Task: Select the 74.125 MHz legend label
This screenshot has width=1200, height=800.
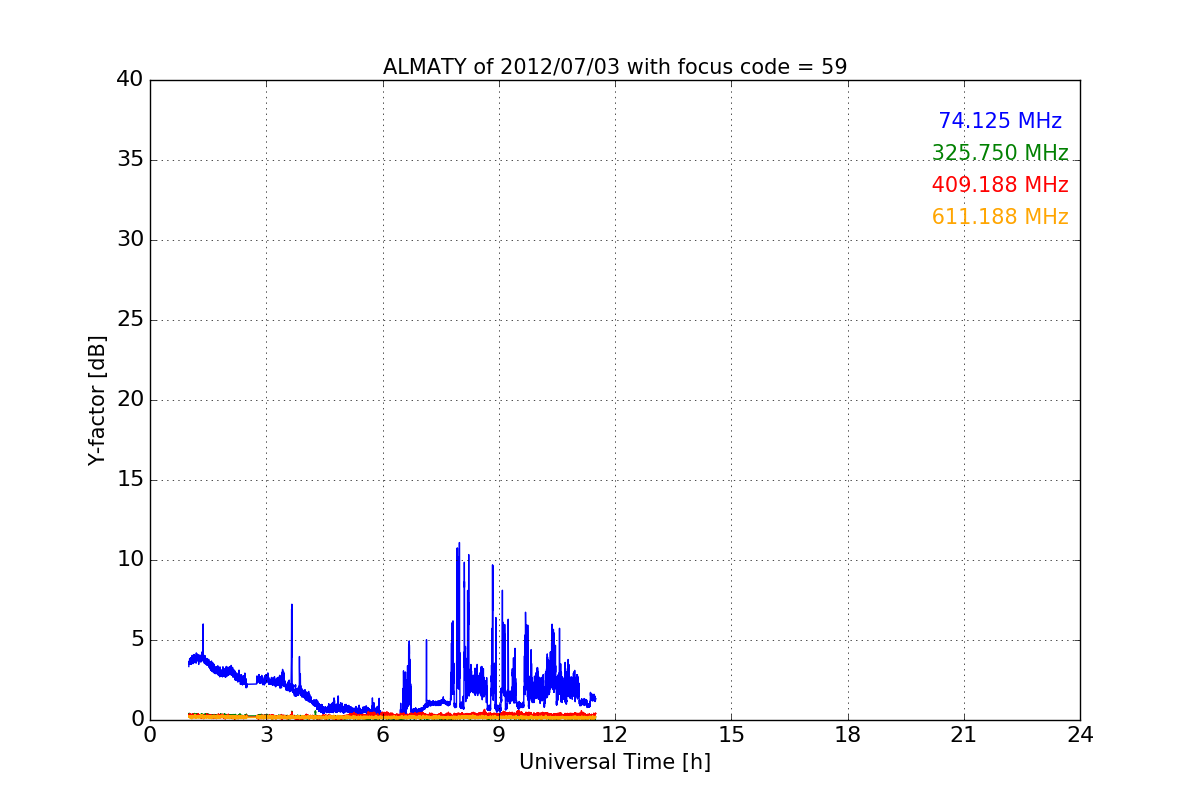Action: 1000,121
